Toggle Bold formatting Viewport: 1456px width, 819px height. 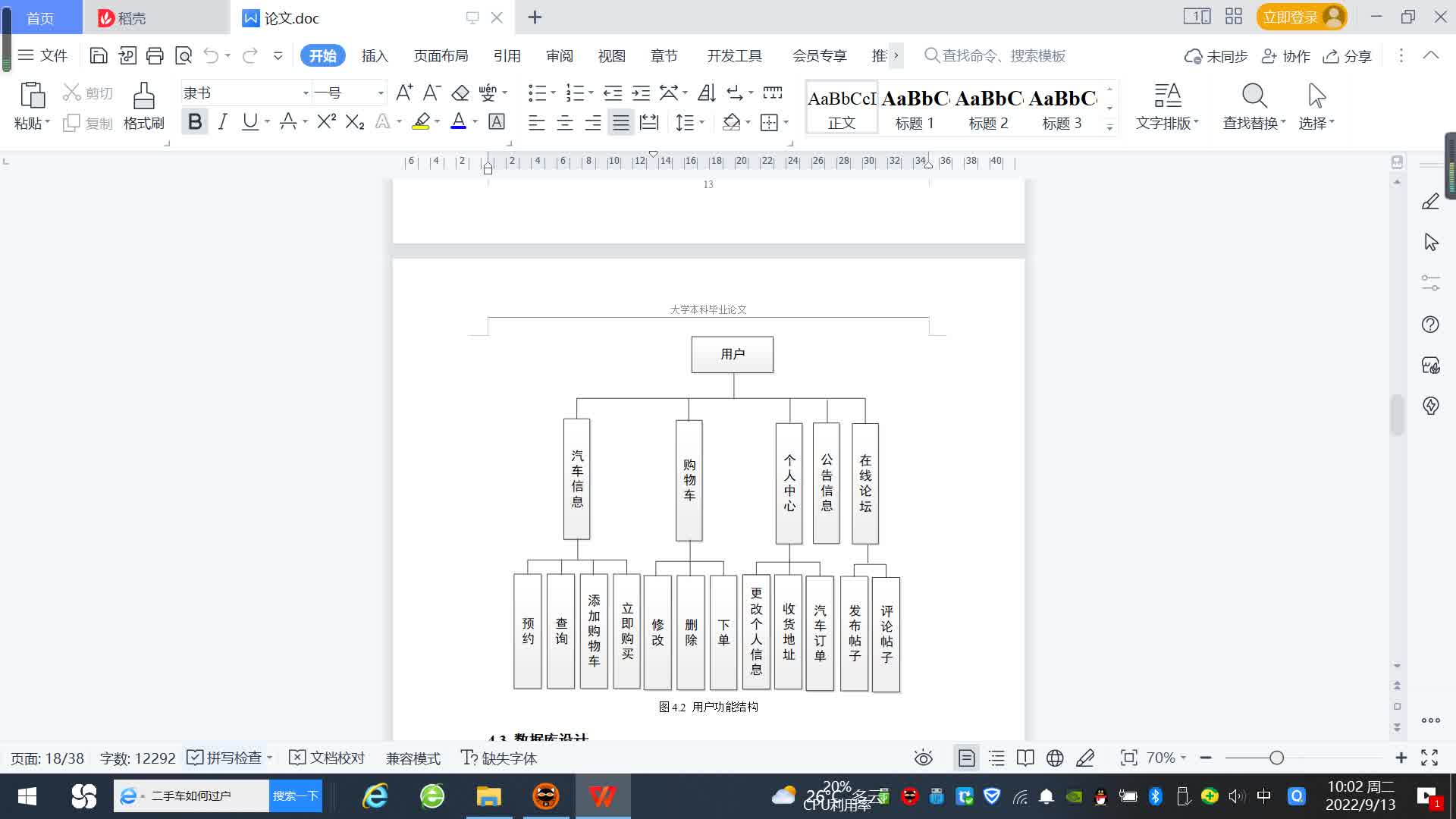coord(195,121)
